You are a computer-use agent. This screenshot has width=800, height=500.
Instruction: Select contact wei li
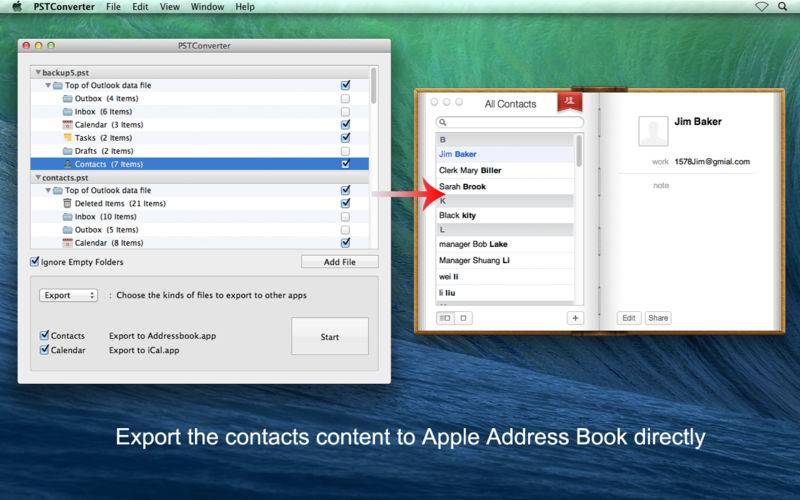point(506,277)
